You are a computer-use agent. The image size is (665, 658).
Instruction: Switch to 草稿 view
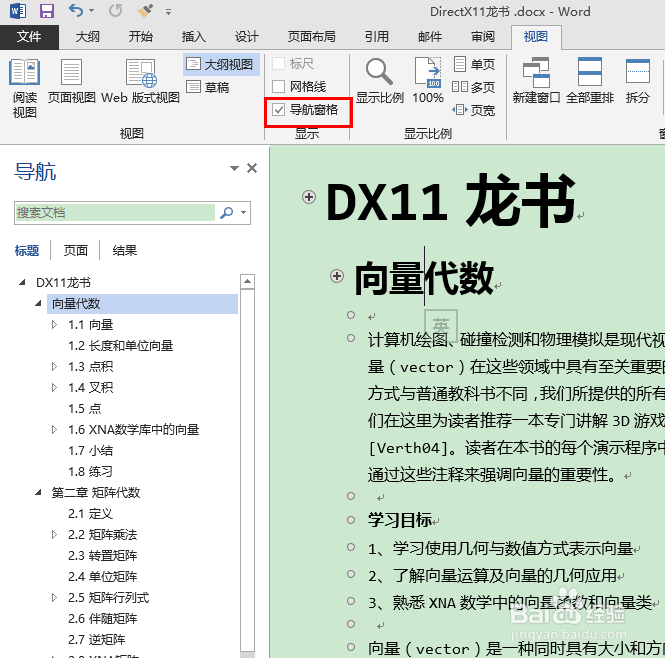(x=208, y=87)
